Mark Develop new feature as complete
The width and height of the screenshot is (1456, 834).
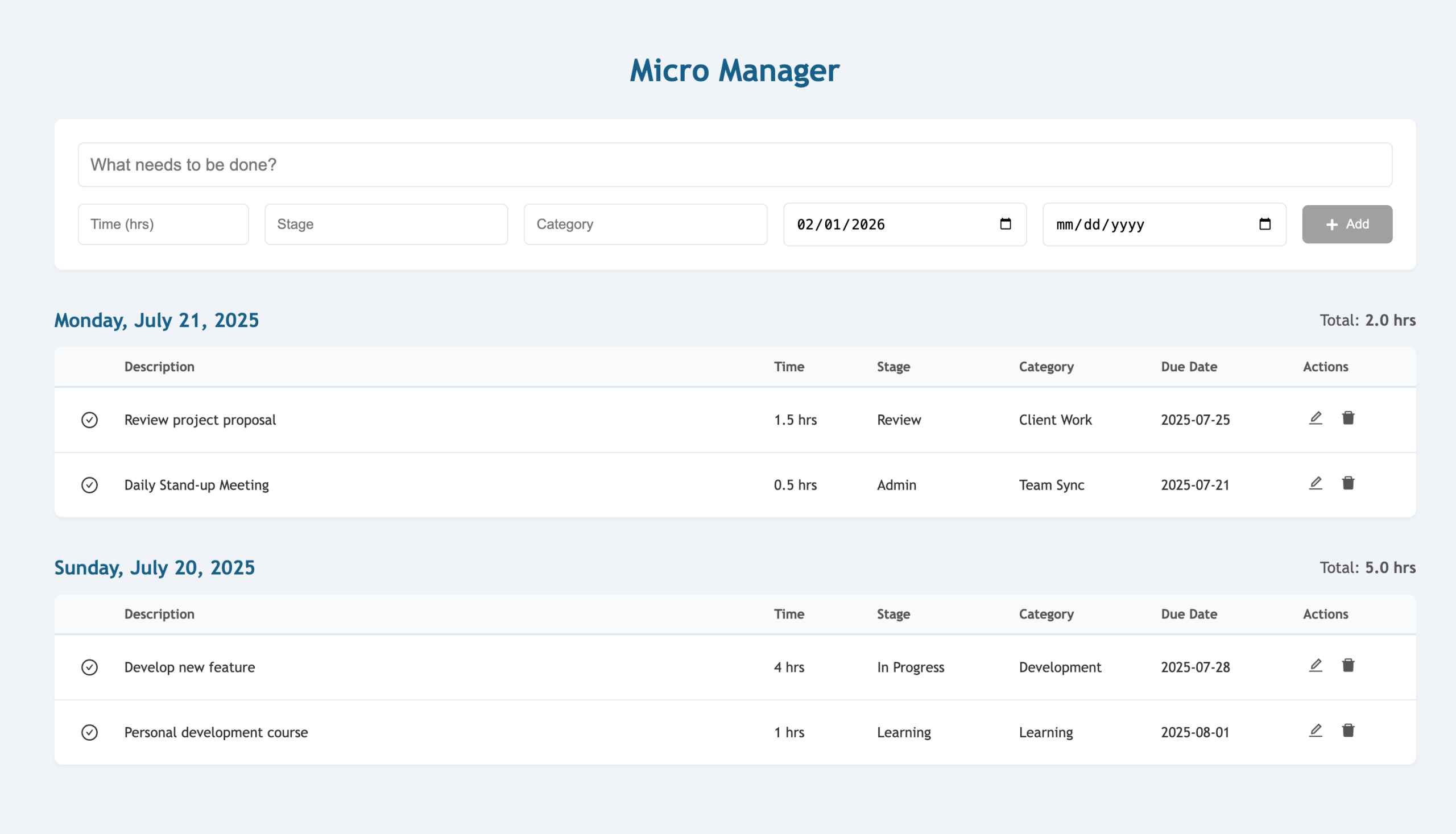point(89,667)
